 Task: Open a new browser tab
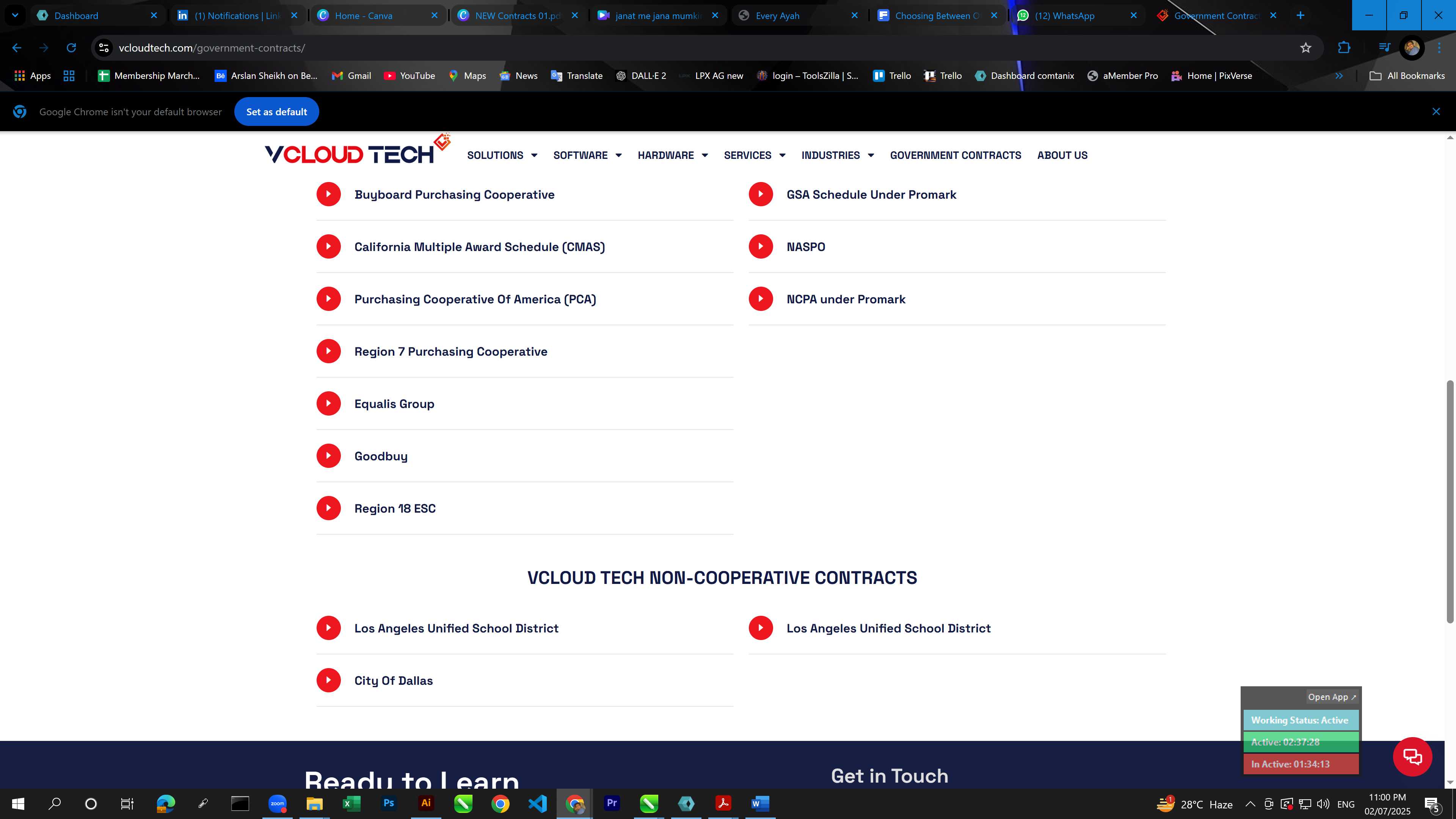click(x=1300, y=15)
